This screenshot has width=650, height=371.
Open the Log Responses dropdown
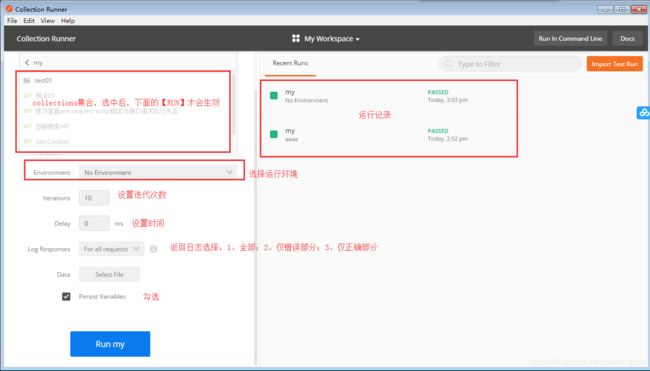coord(112,249)
